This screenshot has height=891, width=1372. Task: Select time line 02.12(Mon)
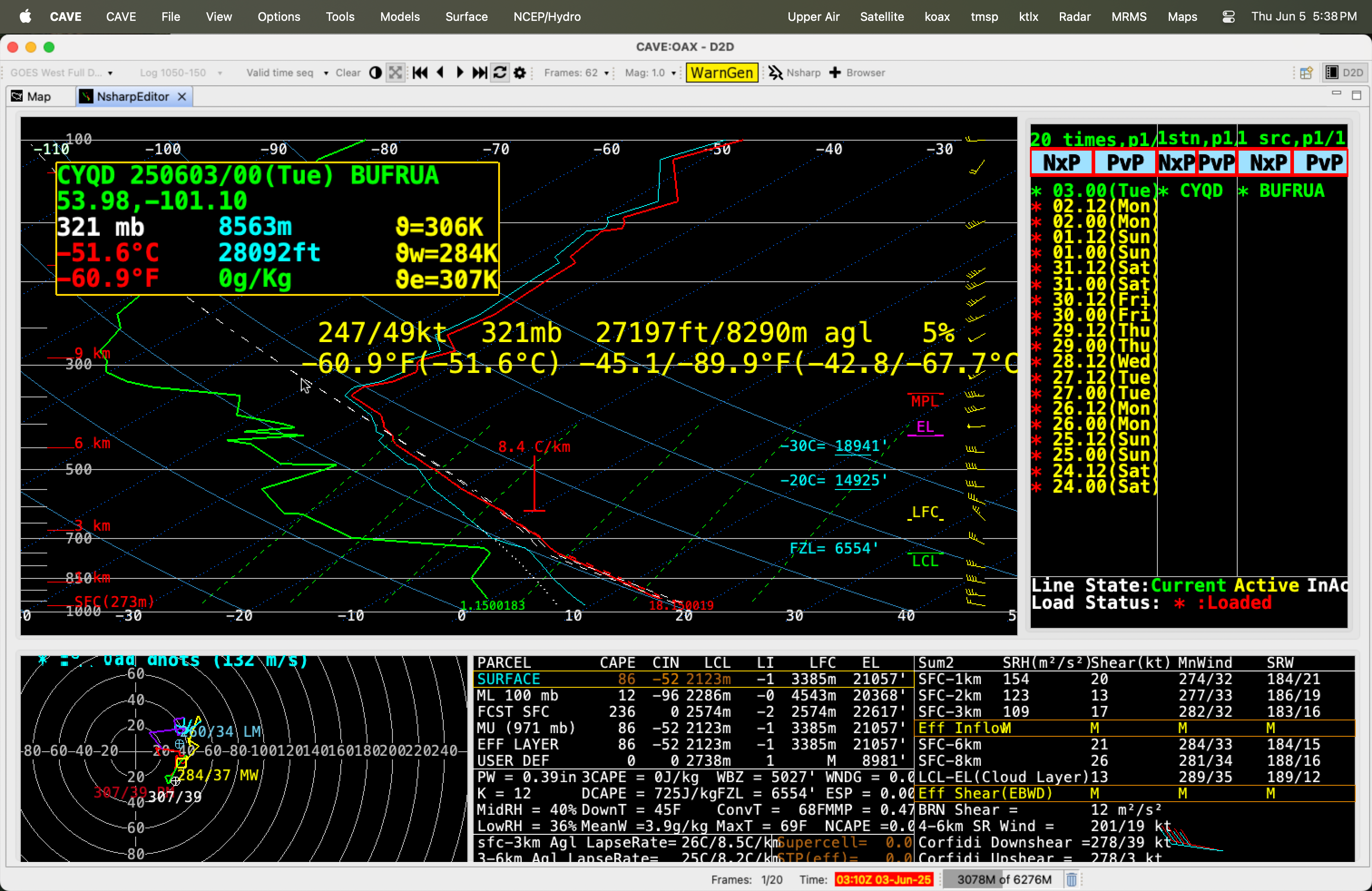[x=1093, y=206]
